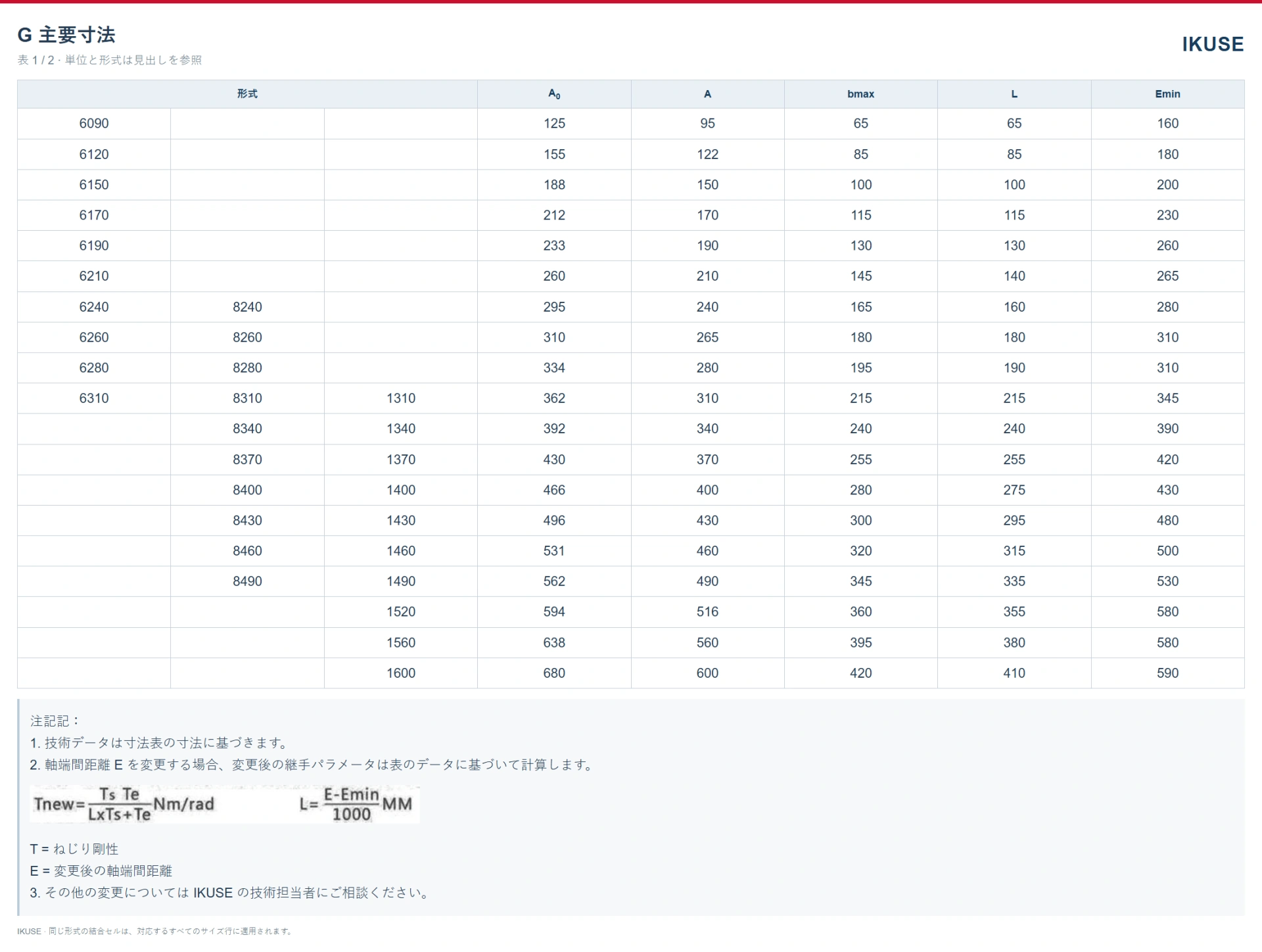Click the L= E-Emin formula

(356, 804)
